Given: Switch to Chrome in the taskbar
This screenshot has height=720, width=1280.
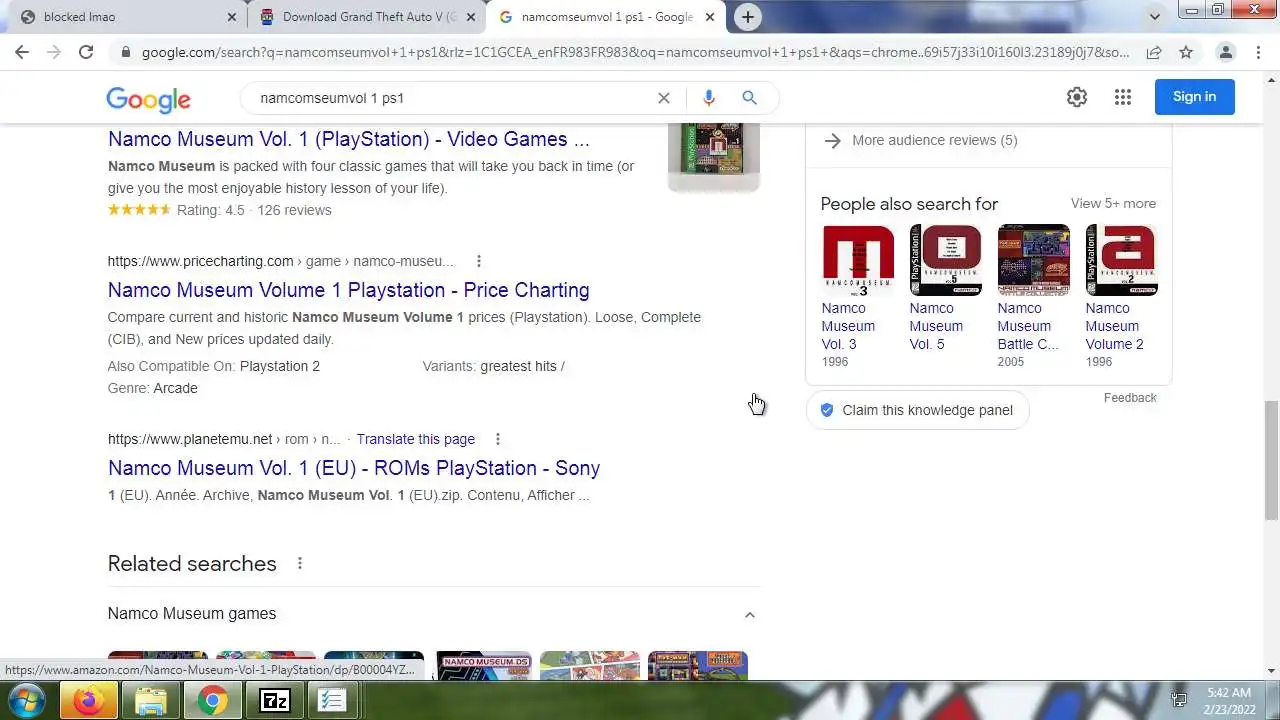Looking at the screenshot, I should pos(211,701).
